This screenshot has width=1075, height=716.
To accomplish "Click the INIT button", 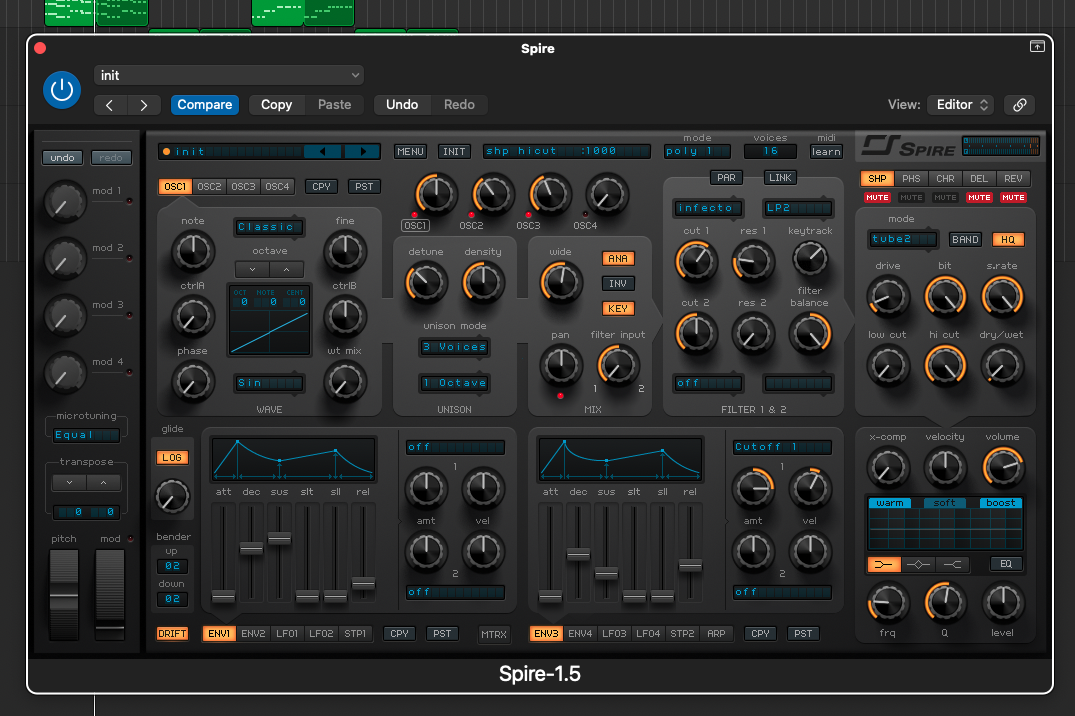I will [454, 152].
